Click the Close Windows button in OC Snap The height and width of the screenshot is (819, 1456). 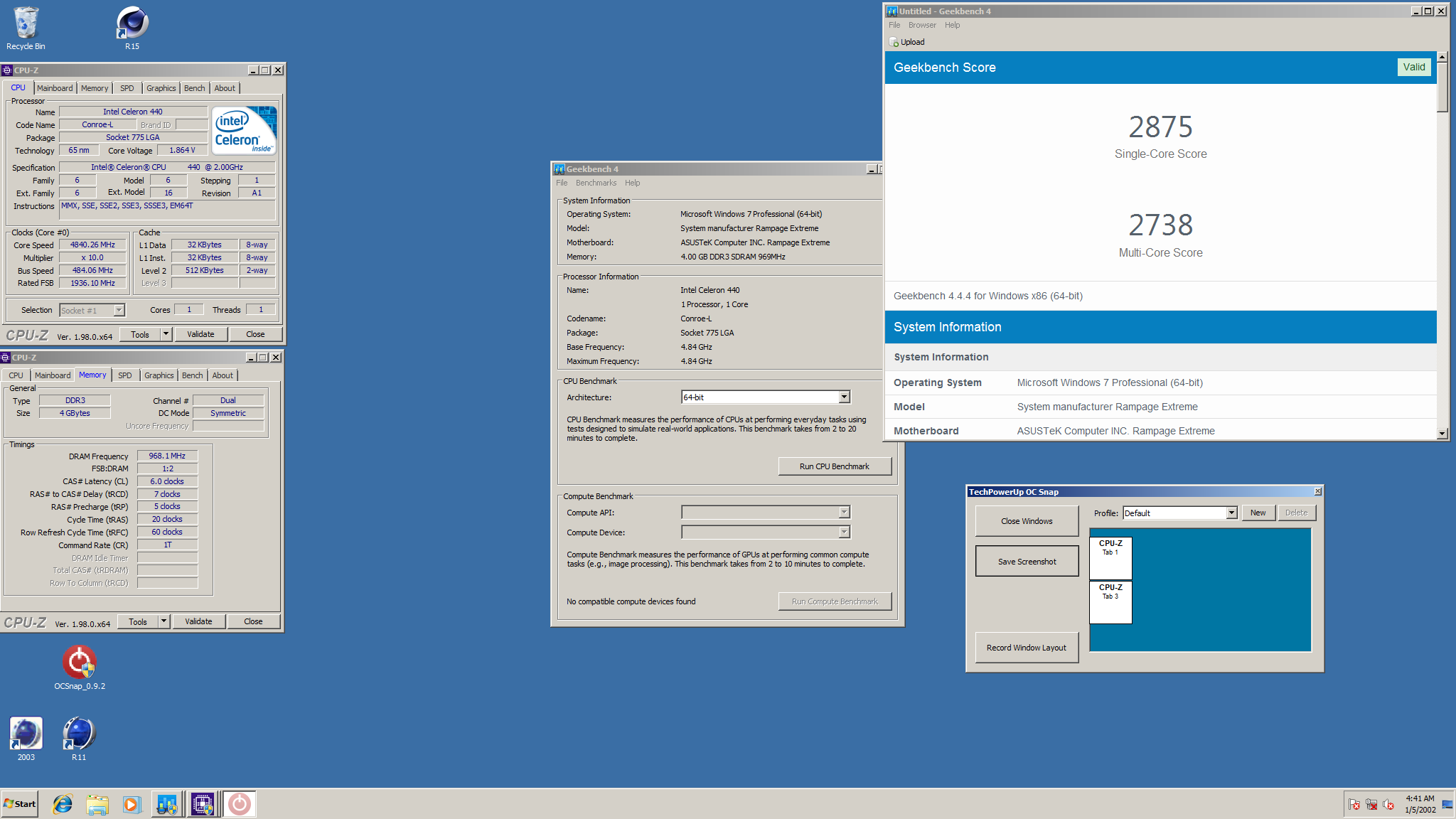click(x=1027, y=521)
